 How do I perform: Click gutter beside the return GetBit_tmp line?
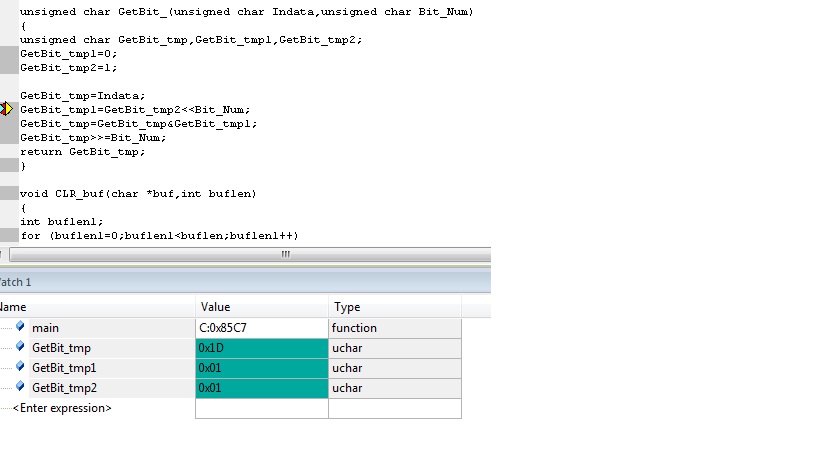pyautogui.click(x=9, y=151)
